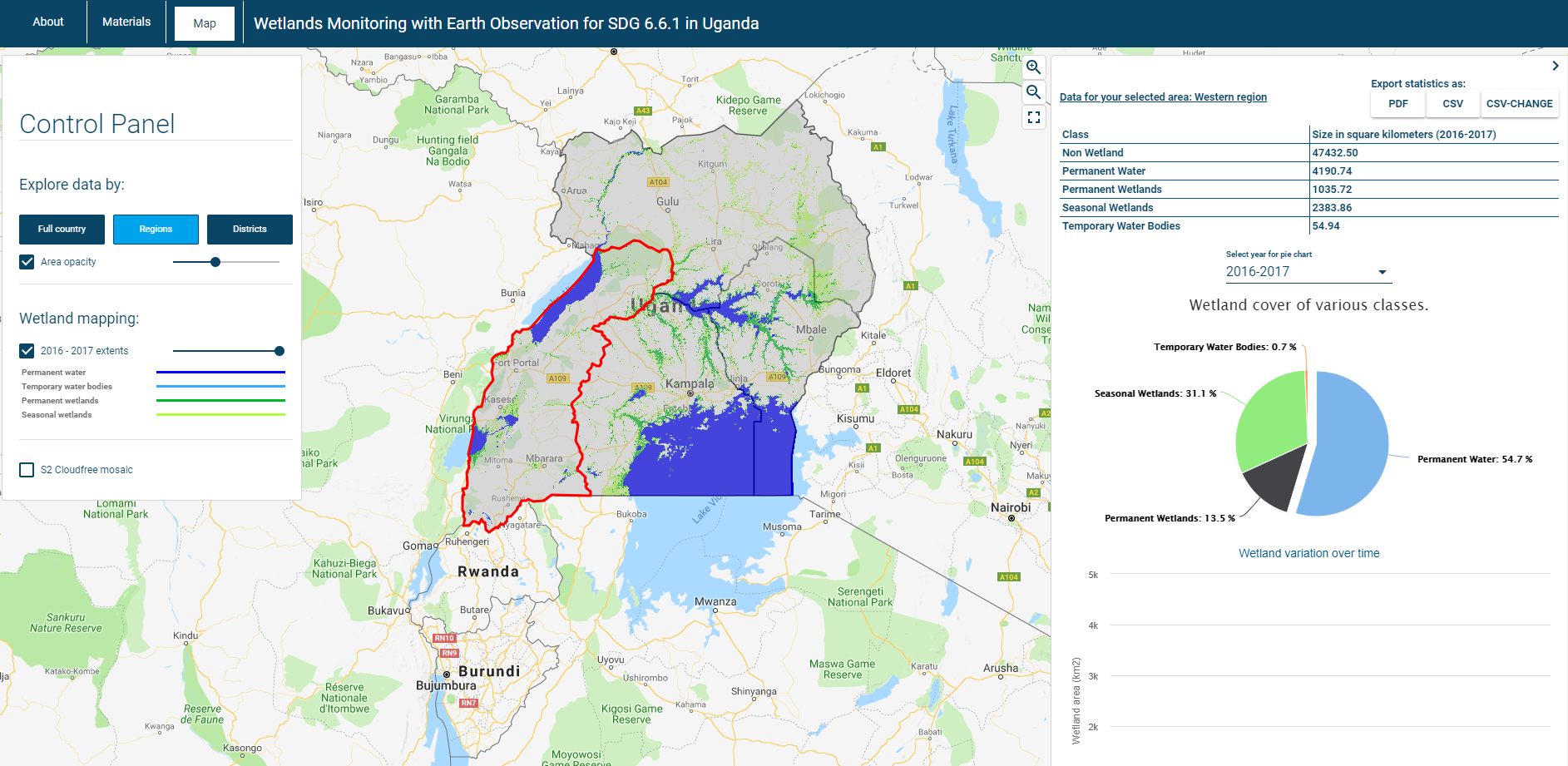Explore data by Regions

pyautogui.click(x=156, y=229)
